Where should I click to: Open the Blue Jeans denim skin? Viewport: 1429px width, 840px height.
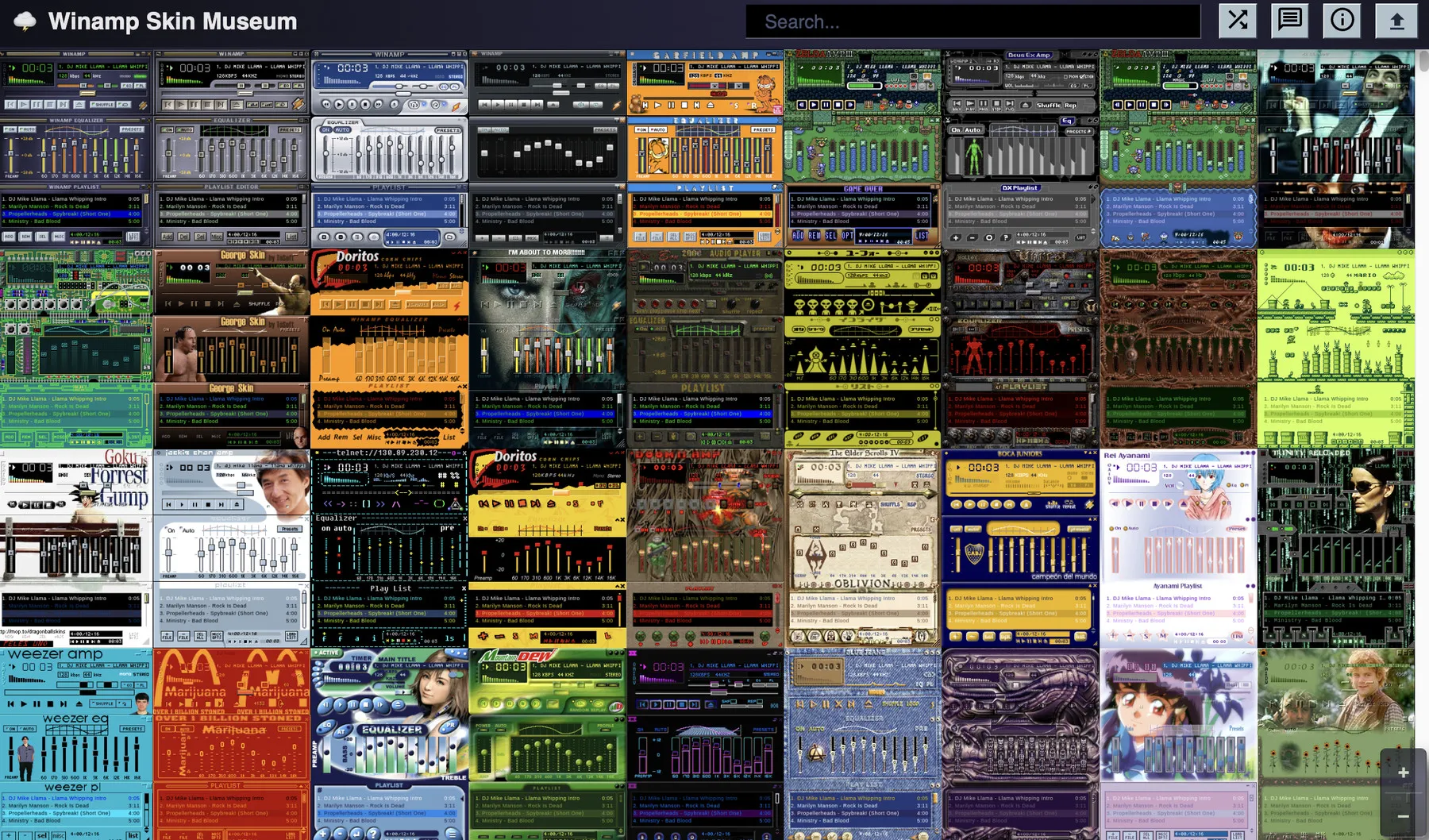[862, 744]
